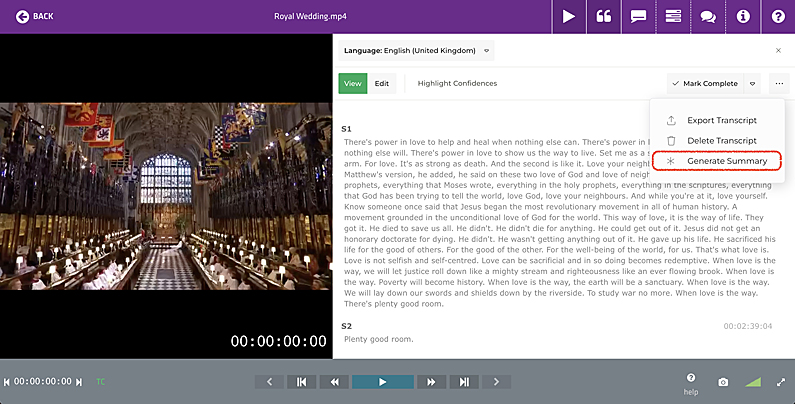Step to next with right chevron
Viewport: 795px width, 404px height.
pyautogui.click(x=496, y=382)
